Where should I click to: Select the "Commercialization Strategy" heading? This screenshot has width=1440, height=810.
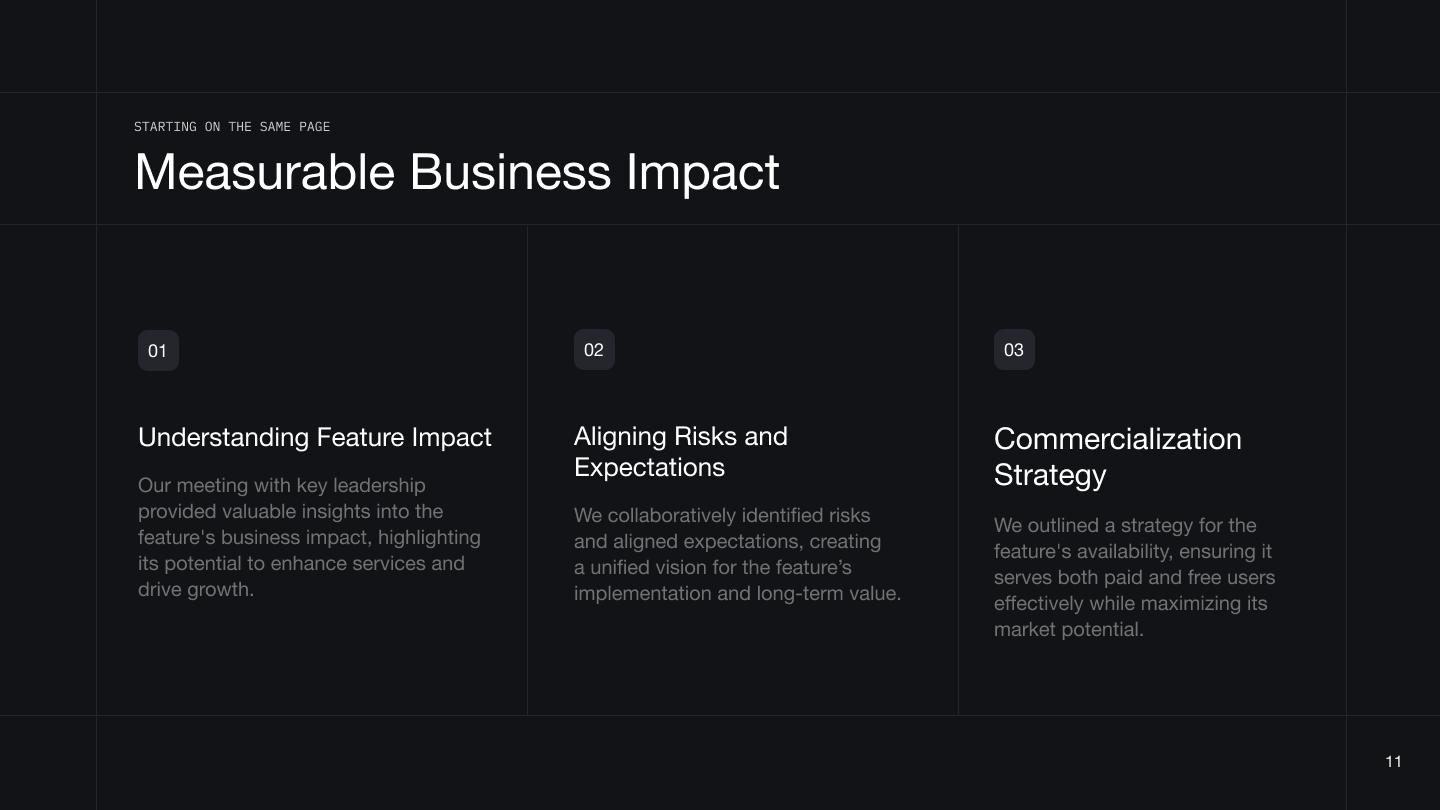[1117, 456]
